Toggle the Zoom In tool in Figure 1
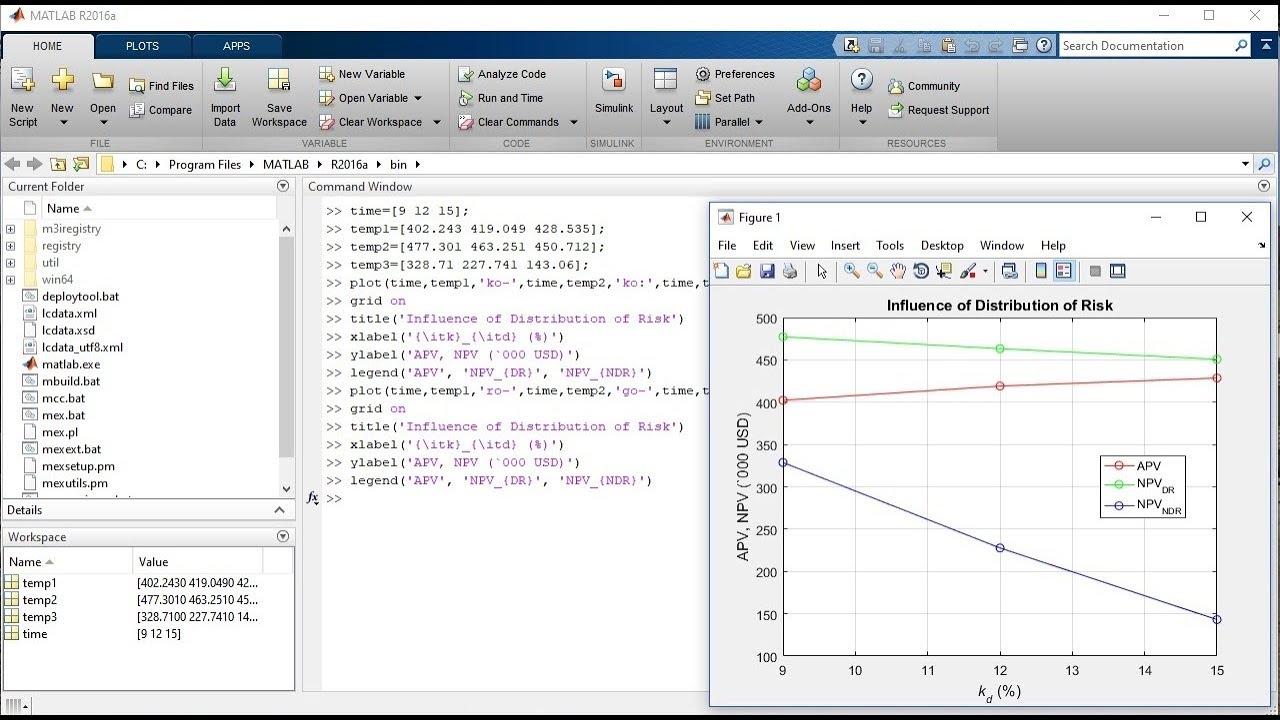 pyautogui.click(x=852, y=271)
